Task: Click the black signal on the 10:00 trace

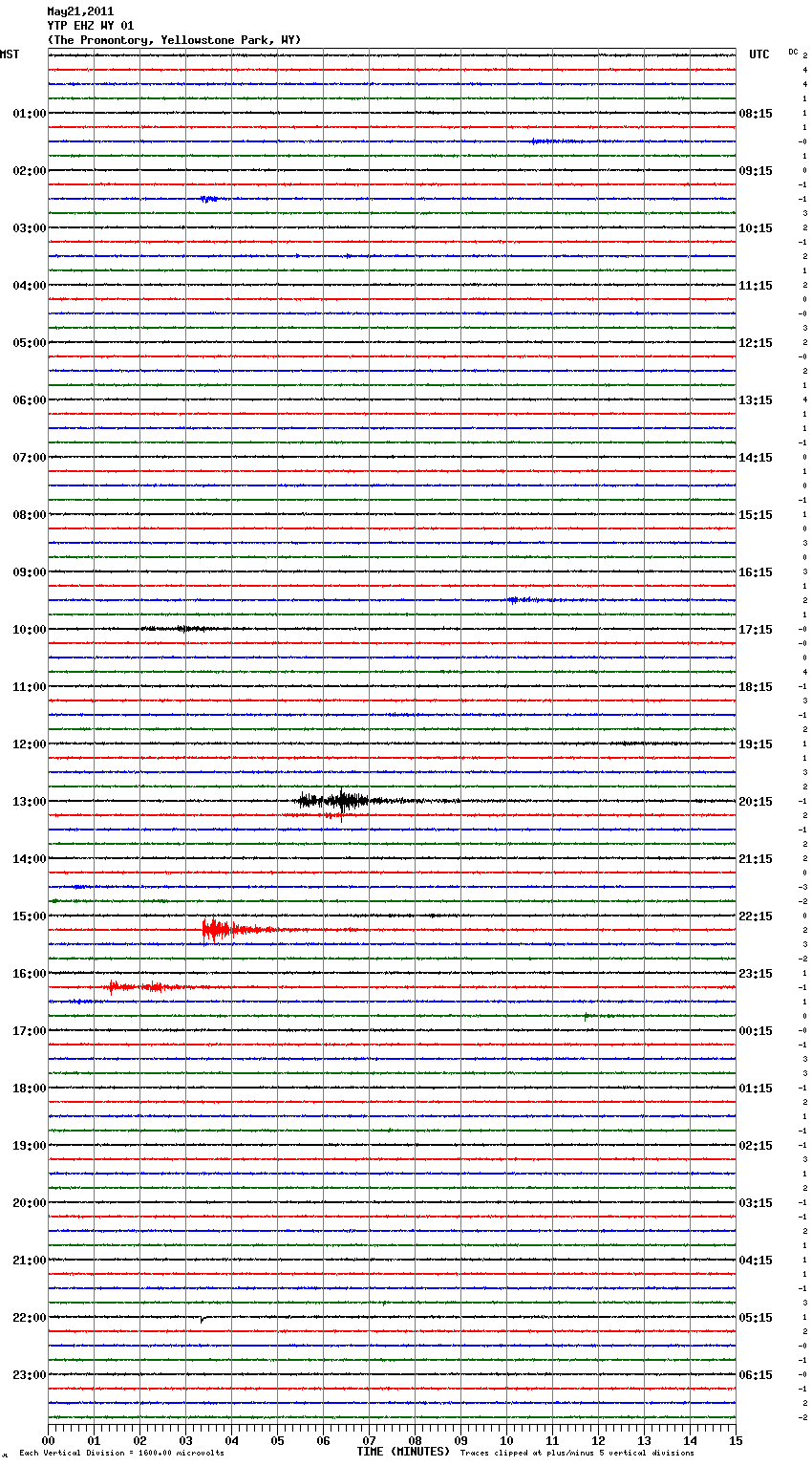Action: [179, 629]
